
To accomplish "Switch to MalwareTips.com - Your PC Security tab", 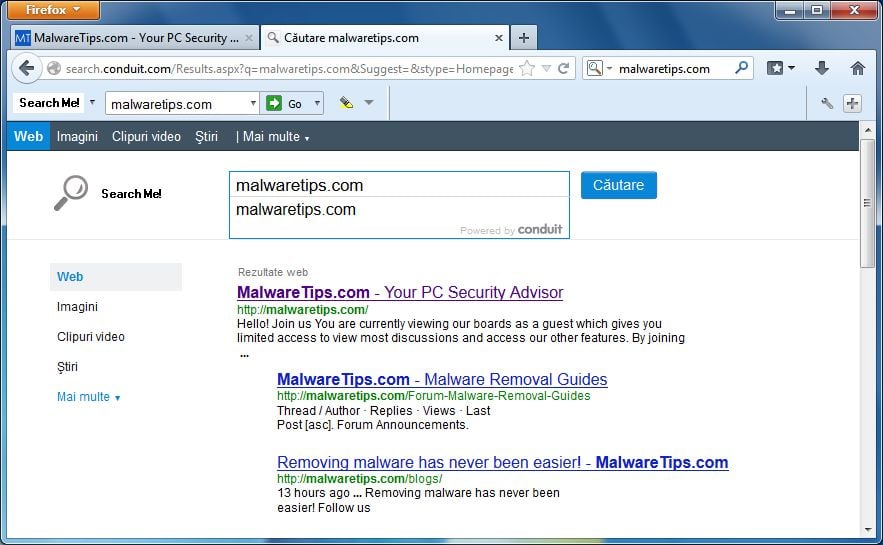I will pyautogui.click(x=134, y=38).
